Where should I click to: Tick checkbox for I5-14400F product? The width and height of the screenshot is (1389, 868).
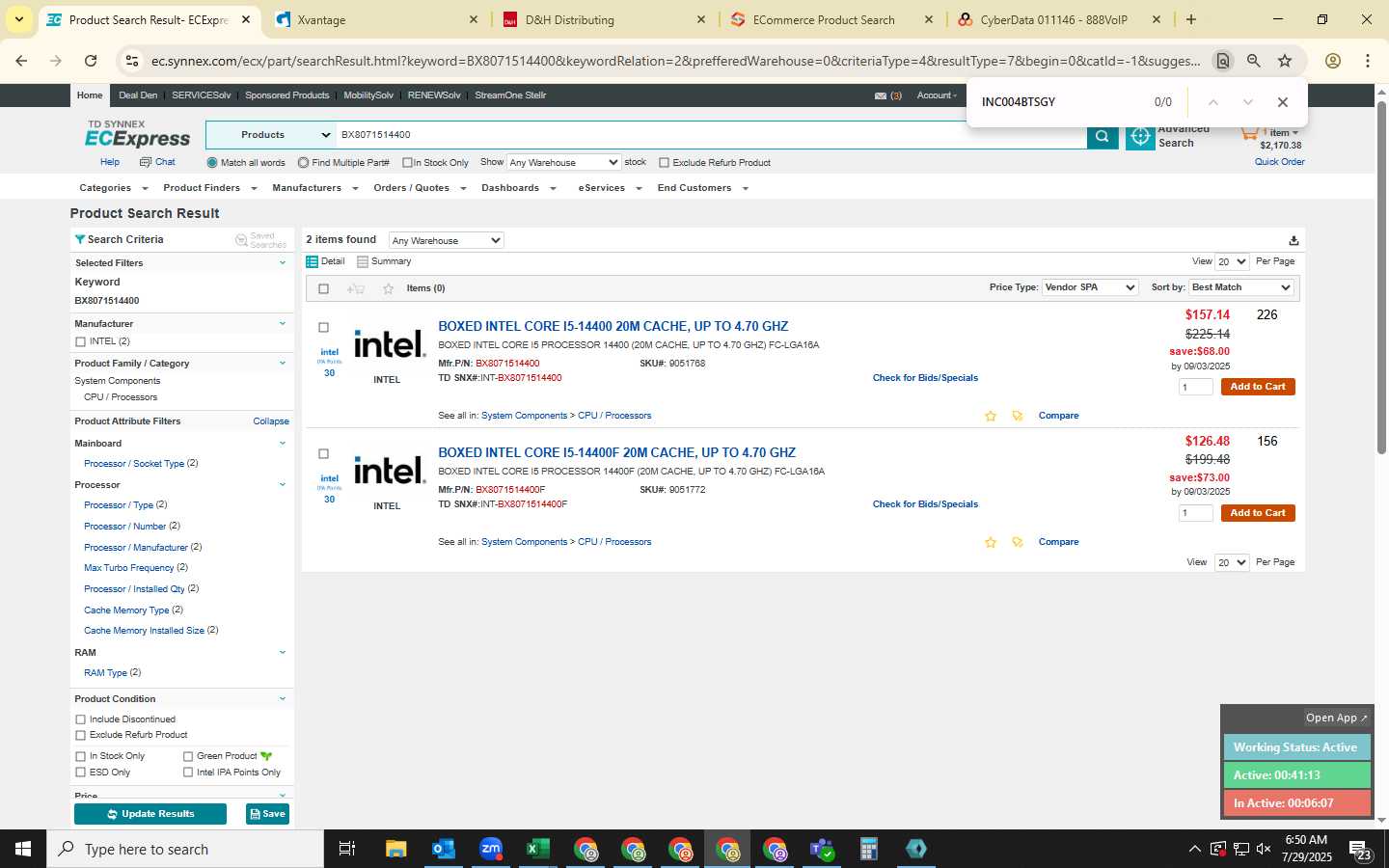(x=323, y=454)
